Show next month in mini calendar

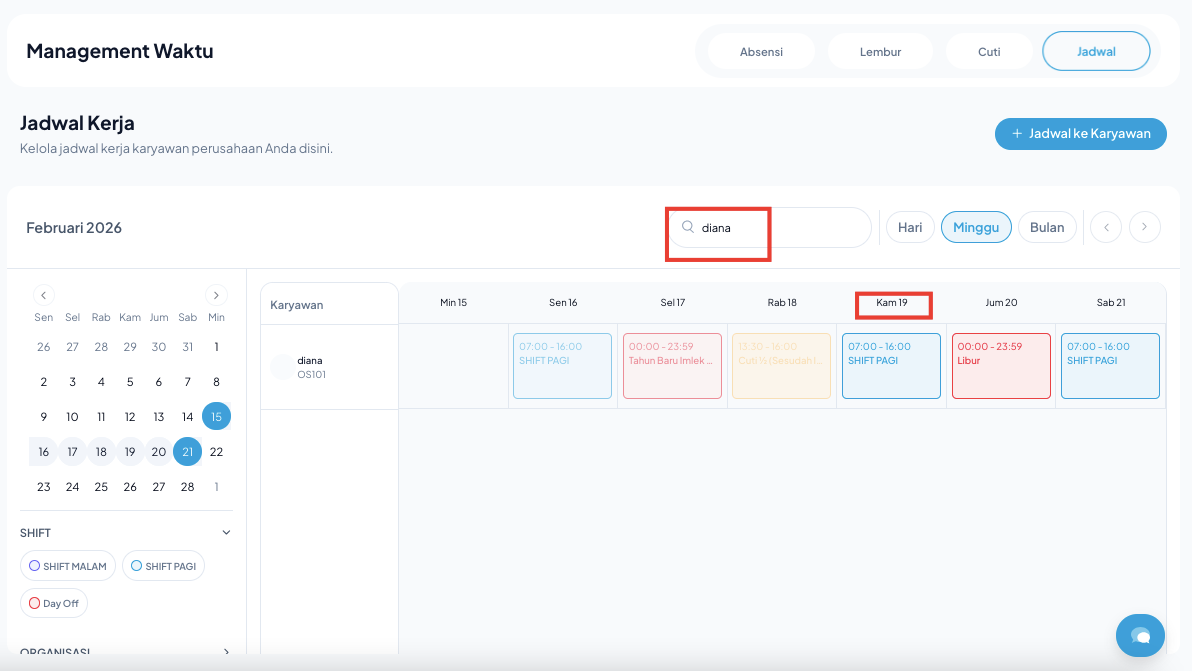[216, 295]
